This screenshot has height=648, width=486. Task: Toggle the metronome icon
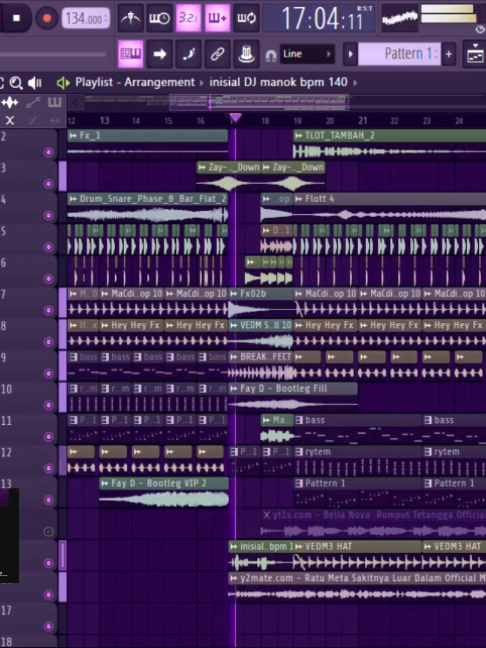pyautogui.click(x=130, y=18)
